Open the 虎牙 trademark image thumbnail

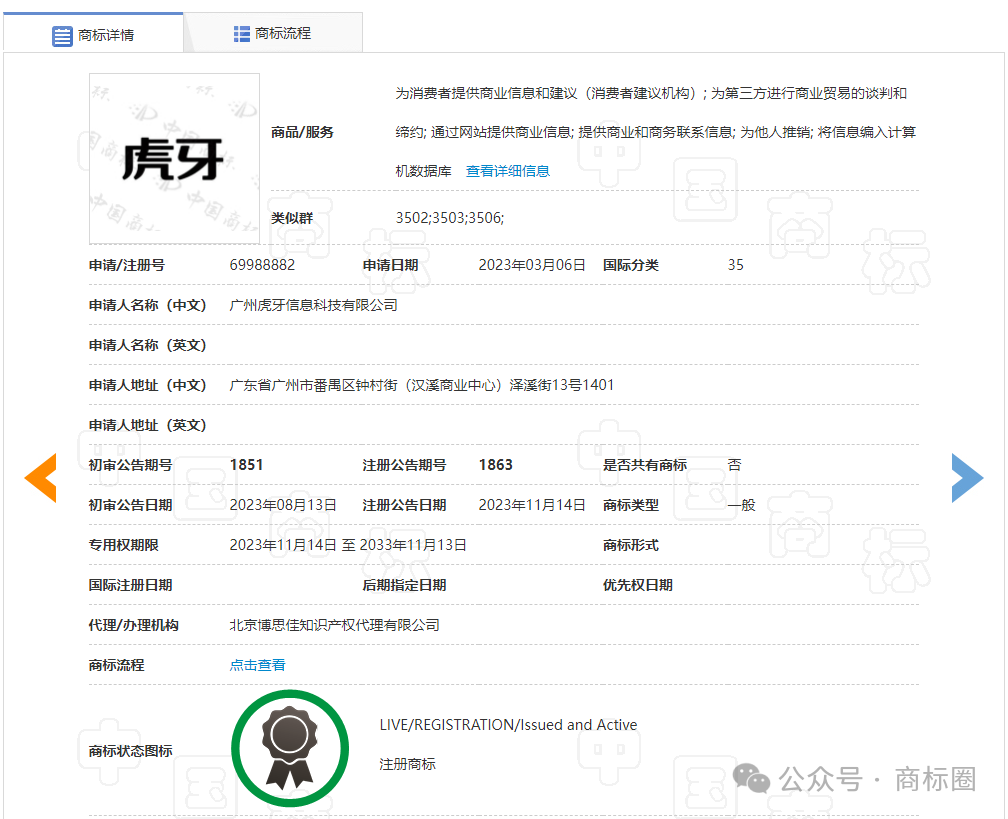[174, 159]
